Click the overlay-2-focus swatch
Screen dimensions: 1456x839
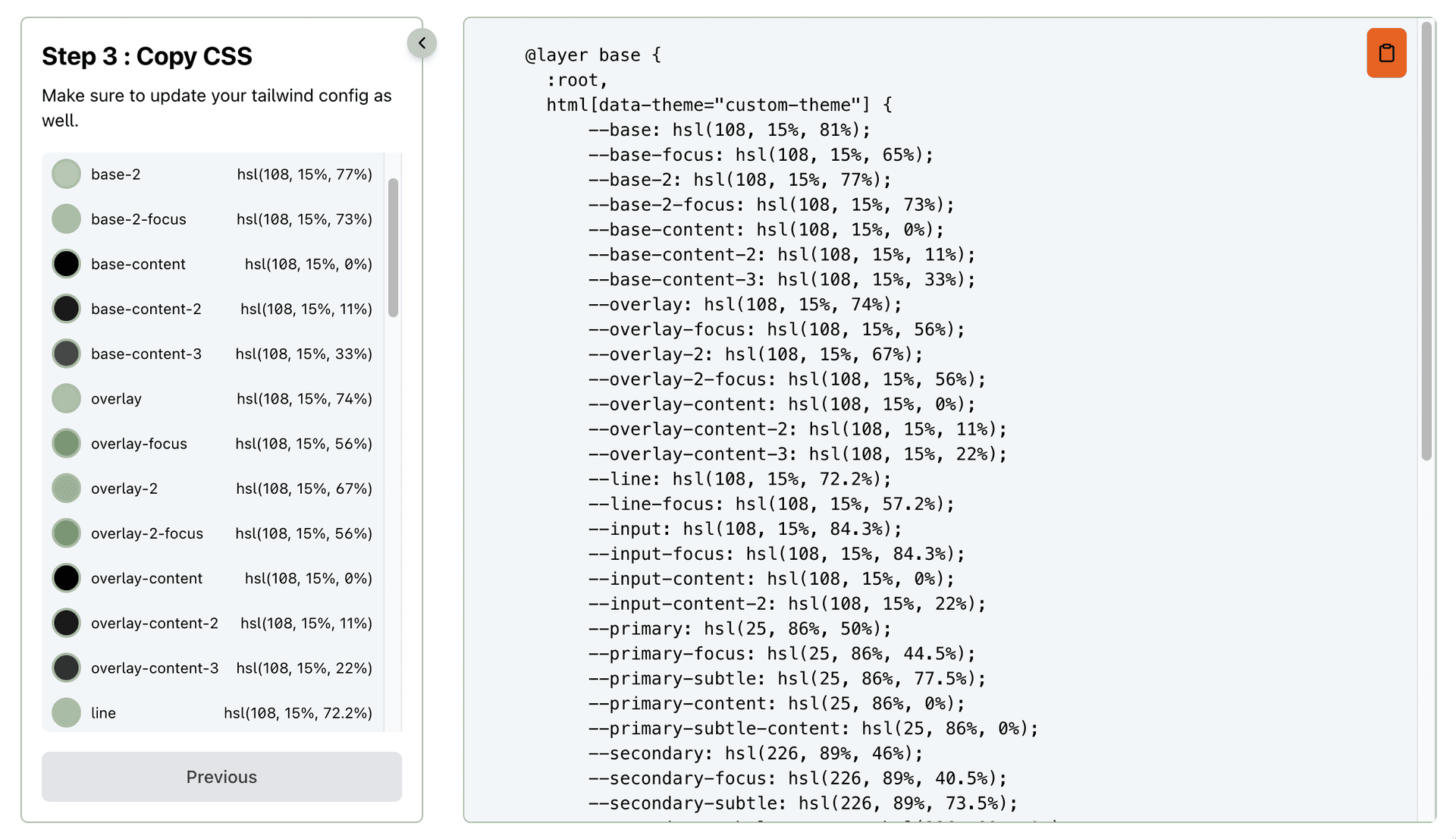coord(67,533)
